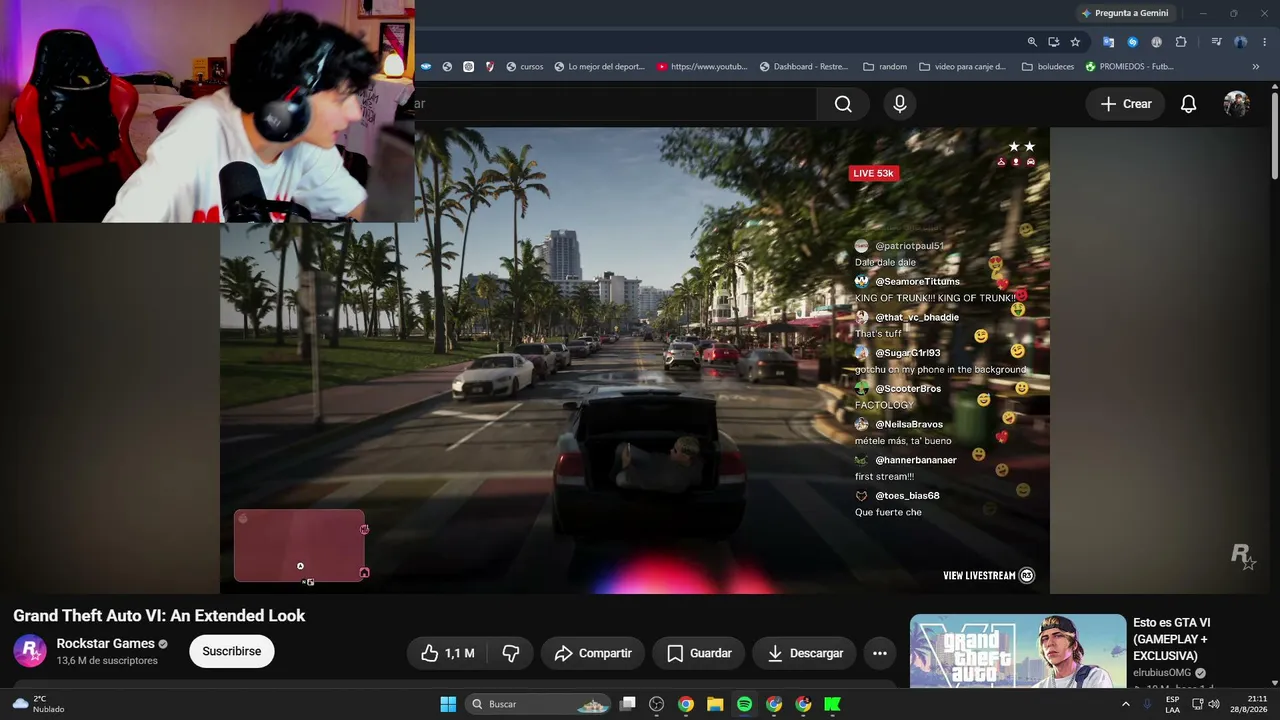Click the video title 'Grand Theft Auto VI: An Extended Look'

tap(159, 616)
